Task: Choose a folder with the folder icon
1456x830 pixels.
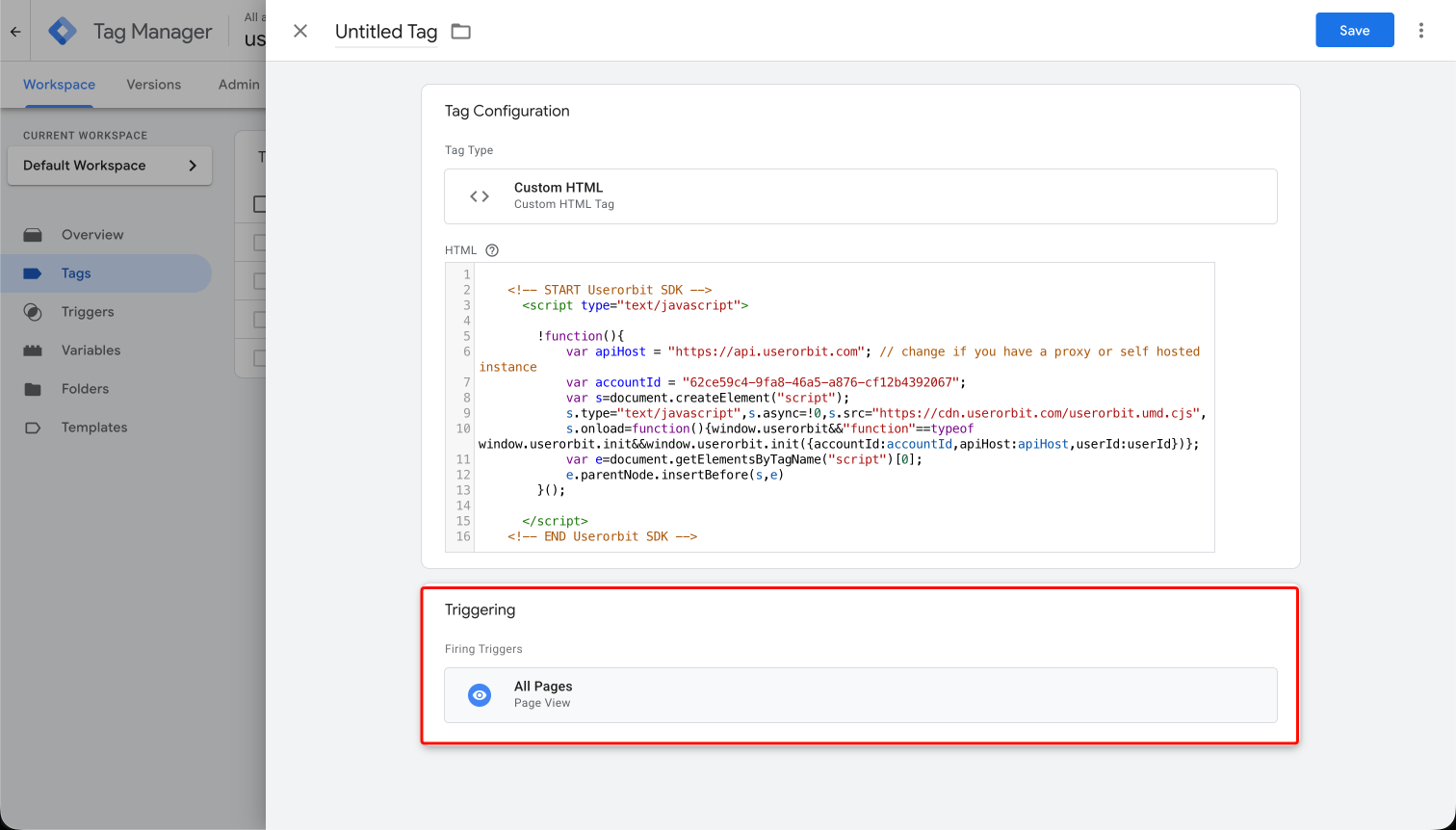Action: [x=461, y=32]
